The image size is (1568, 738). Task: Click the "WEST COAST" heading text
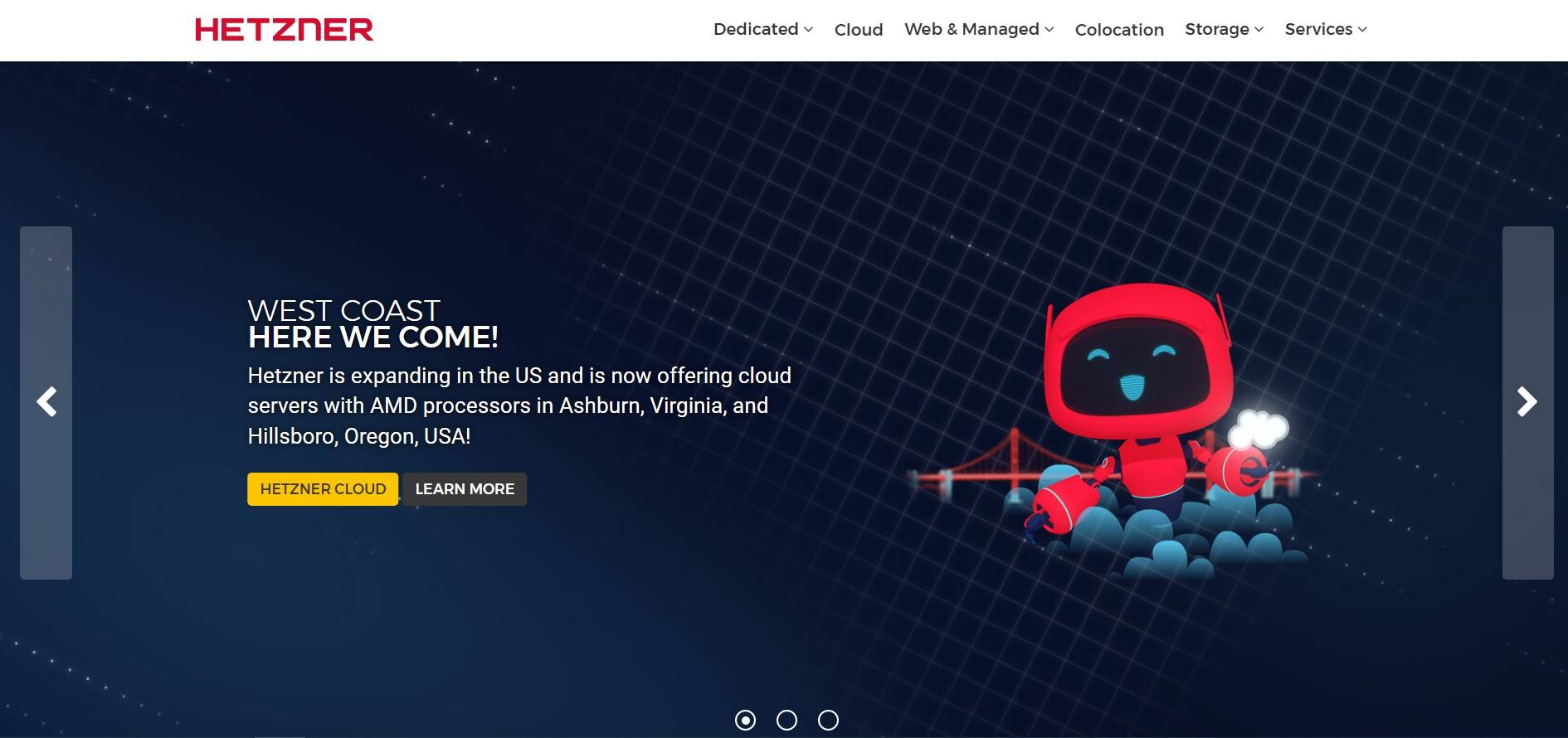pyautogui.click(x=343, y=311)
